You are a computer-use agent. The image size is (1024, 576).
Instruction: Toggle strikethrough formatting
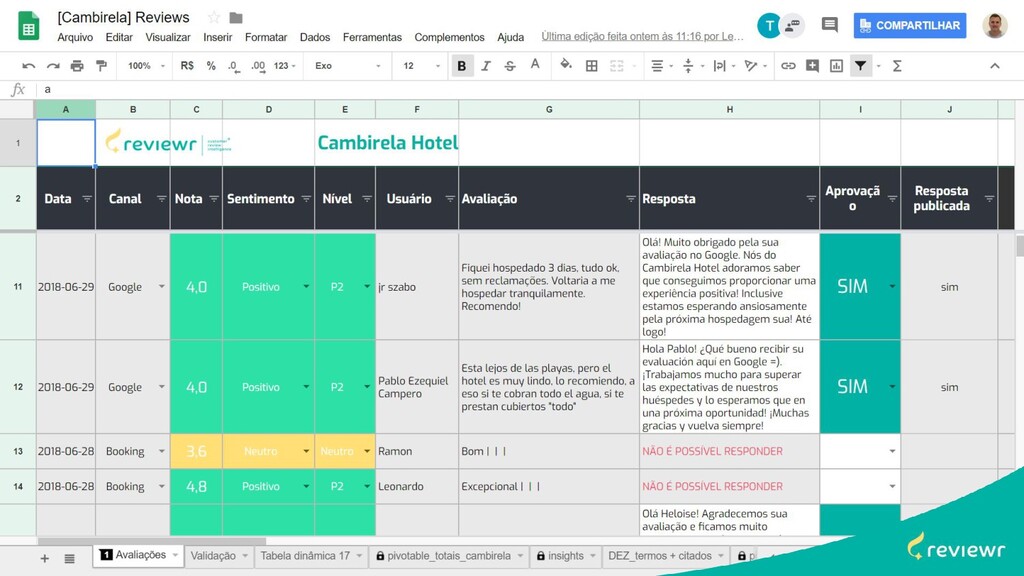[x=510, y=66]
